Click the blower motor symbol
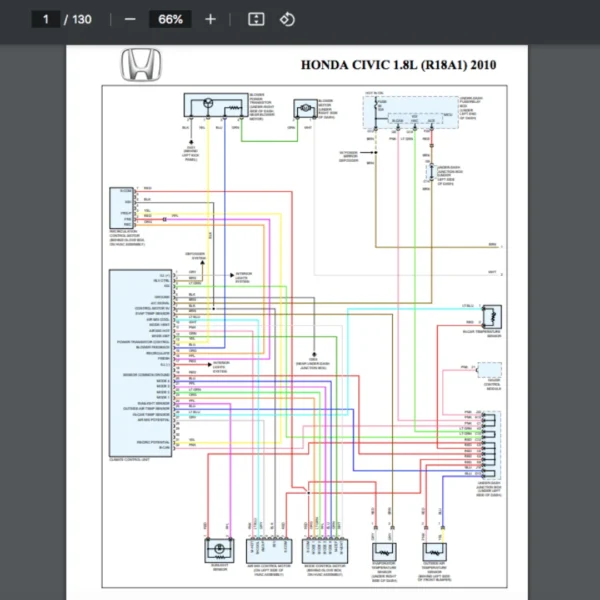The image size is (600, 600). tap(301, 107)
